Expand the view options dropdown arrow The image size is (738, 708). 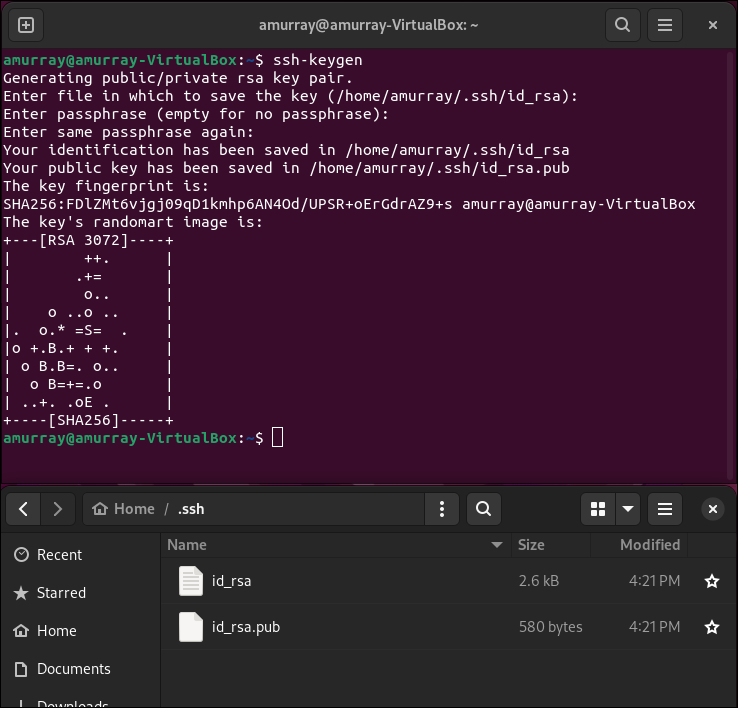628,509
